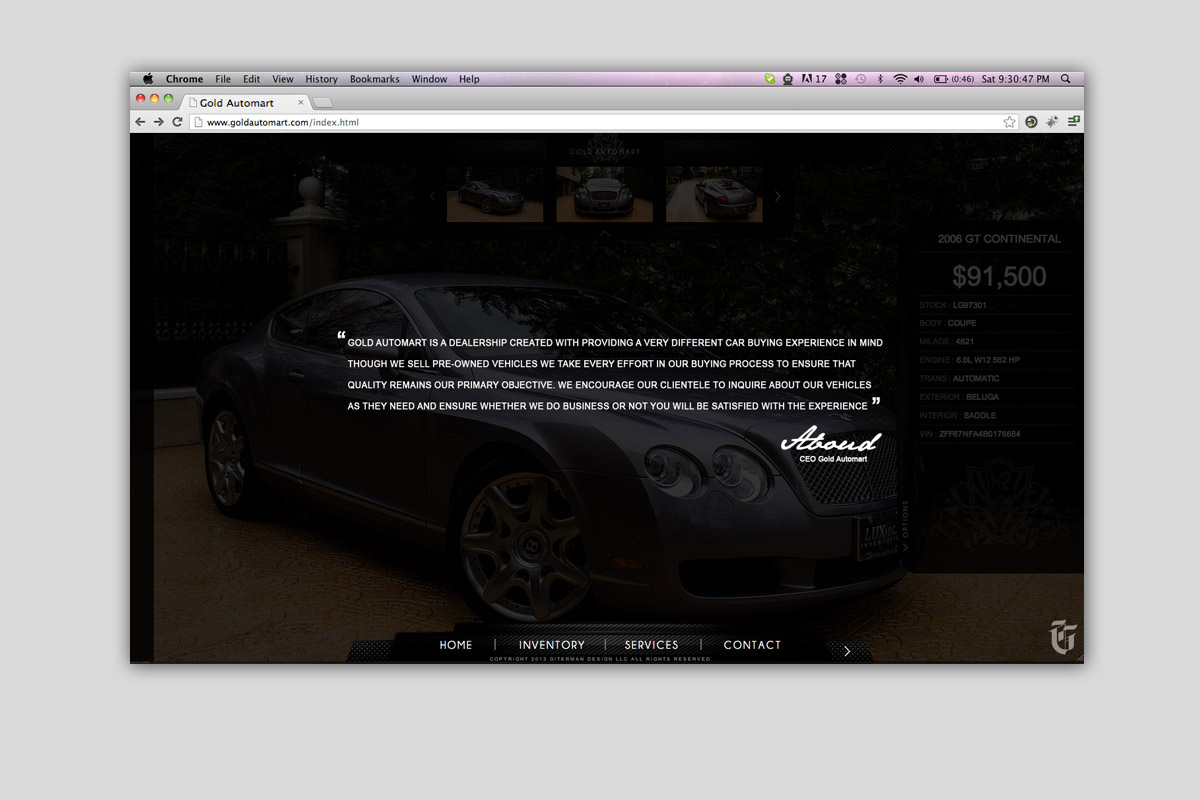Select the middle car thumbnail, front view
1200x800 pixels.
[x=605, y=194]
